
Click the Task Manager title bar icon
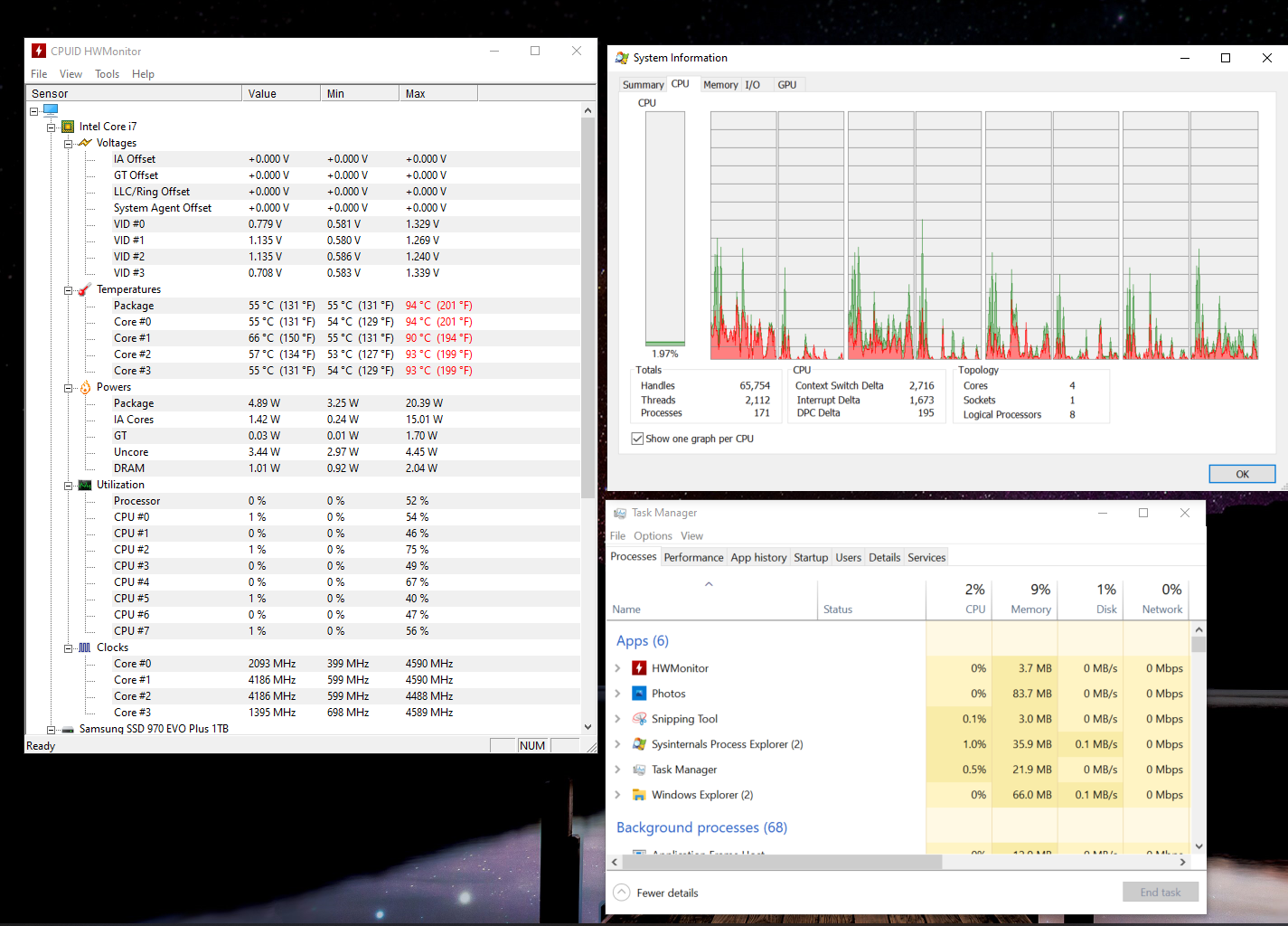(620, 513)
